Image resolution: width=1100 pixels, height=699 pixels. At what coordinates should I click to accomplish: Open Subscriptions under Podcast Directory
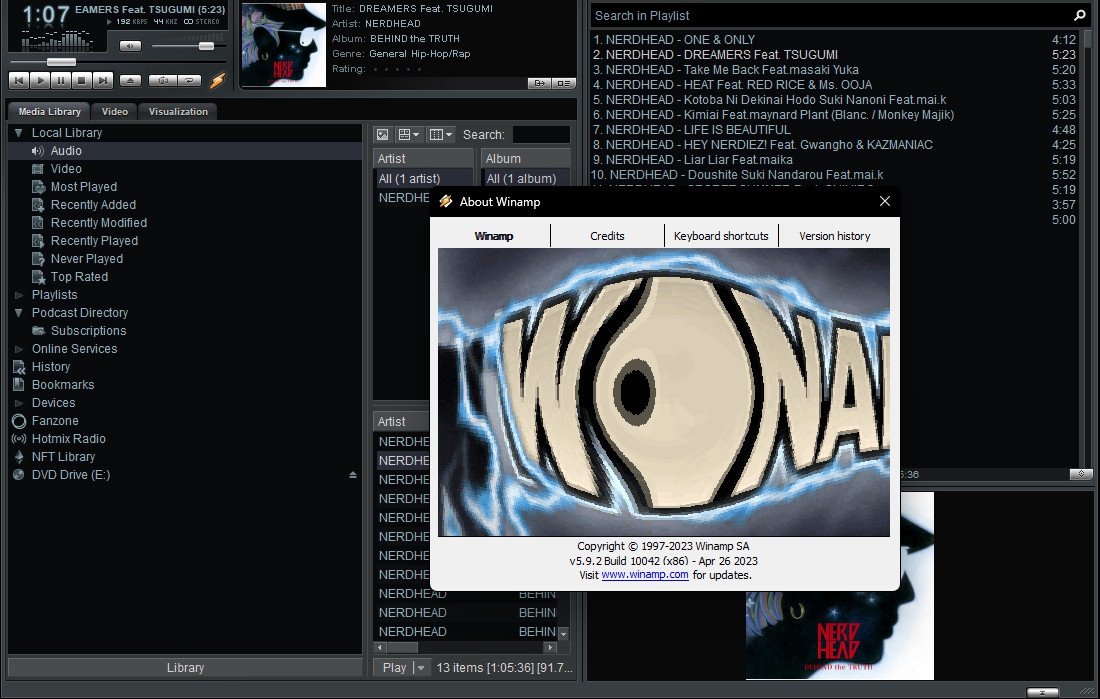pyautogui.click(x=88, y=331)
